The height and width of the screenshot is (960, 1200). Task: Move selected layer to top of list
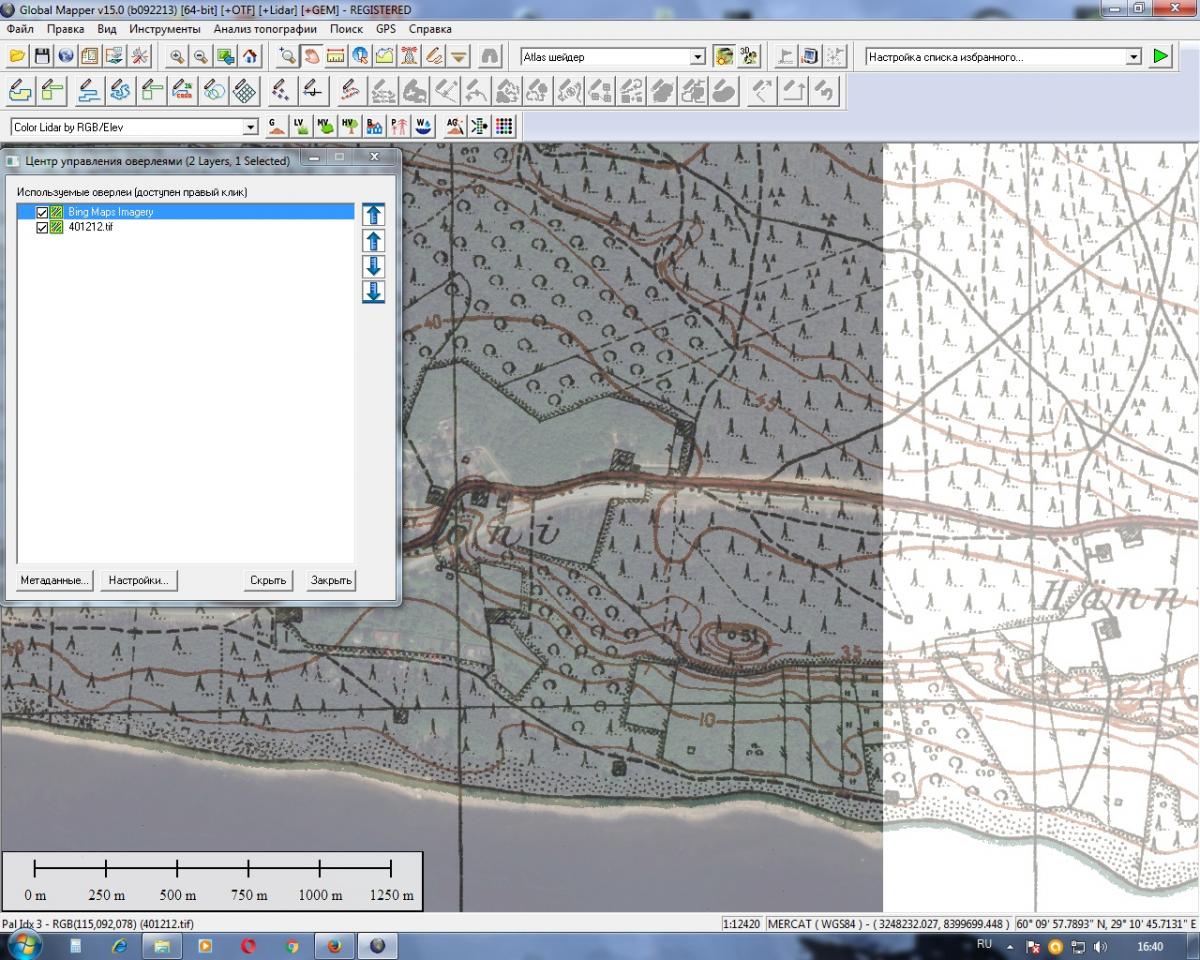click(373, 214)
